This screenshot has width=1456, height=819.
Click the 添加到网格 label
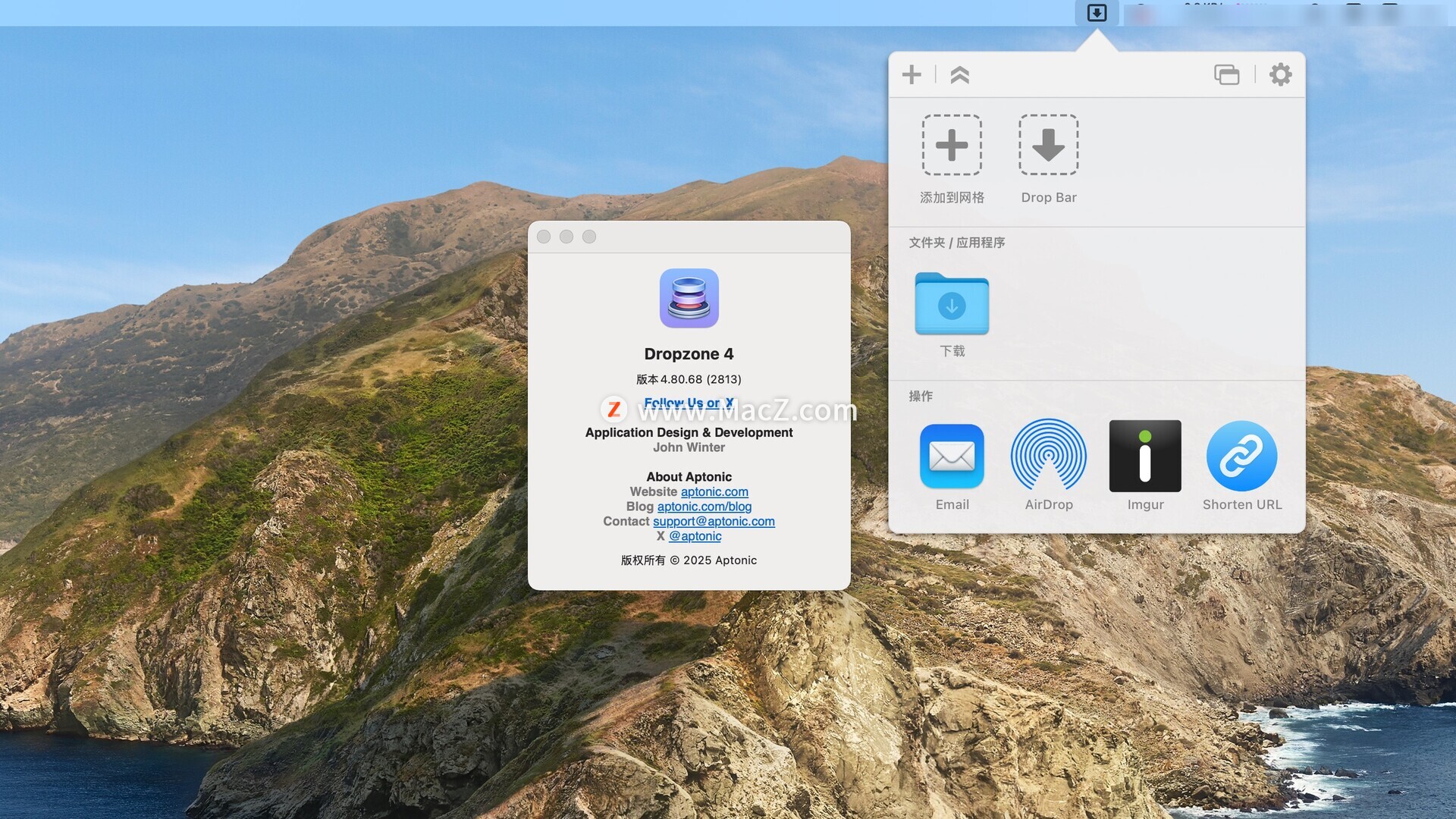click(x=952, y=197)
